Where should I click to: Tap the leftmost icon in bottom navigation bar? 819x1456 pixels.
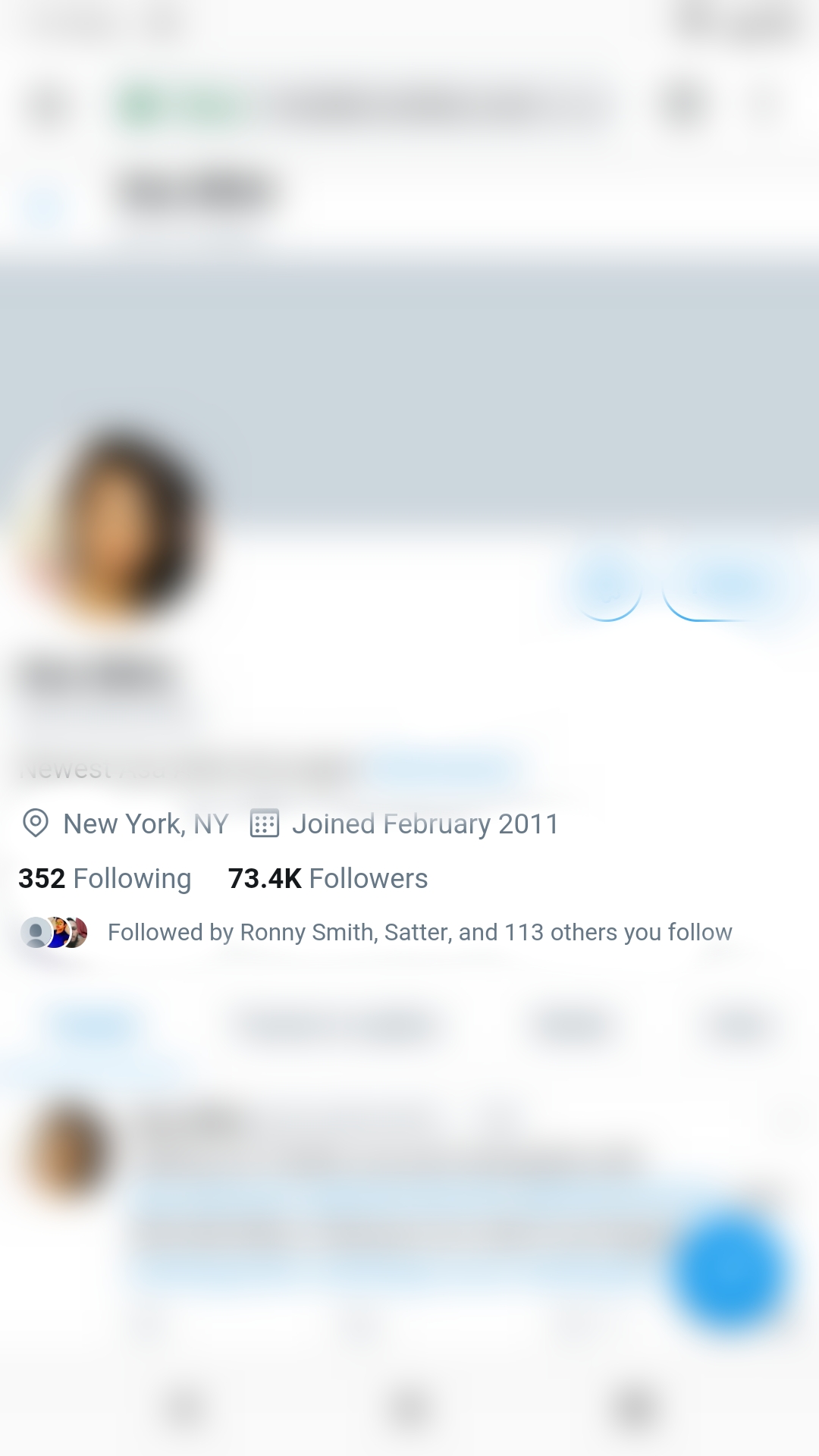(x=184, y=1409)
